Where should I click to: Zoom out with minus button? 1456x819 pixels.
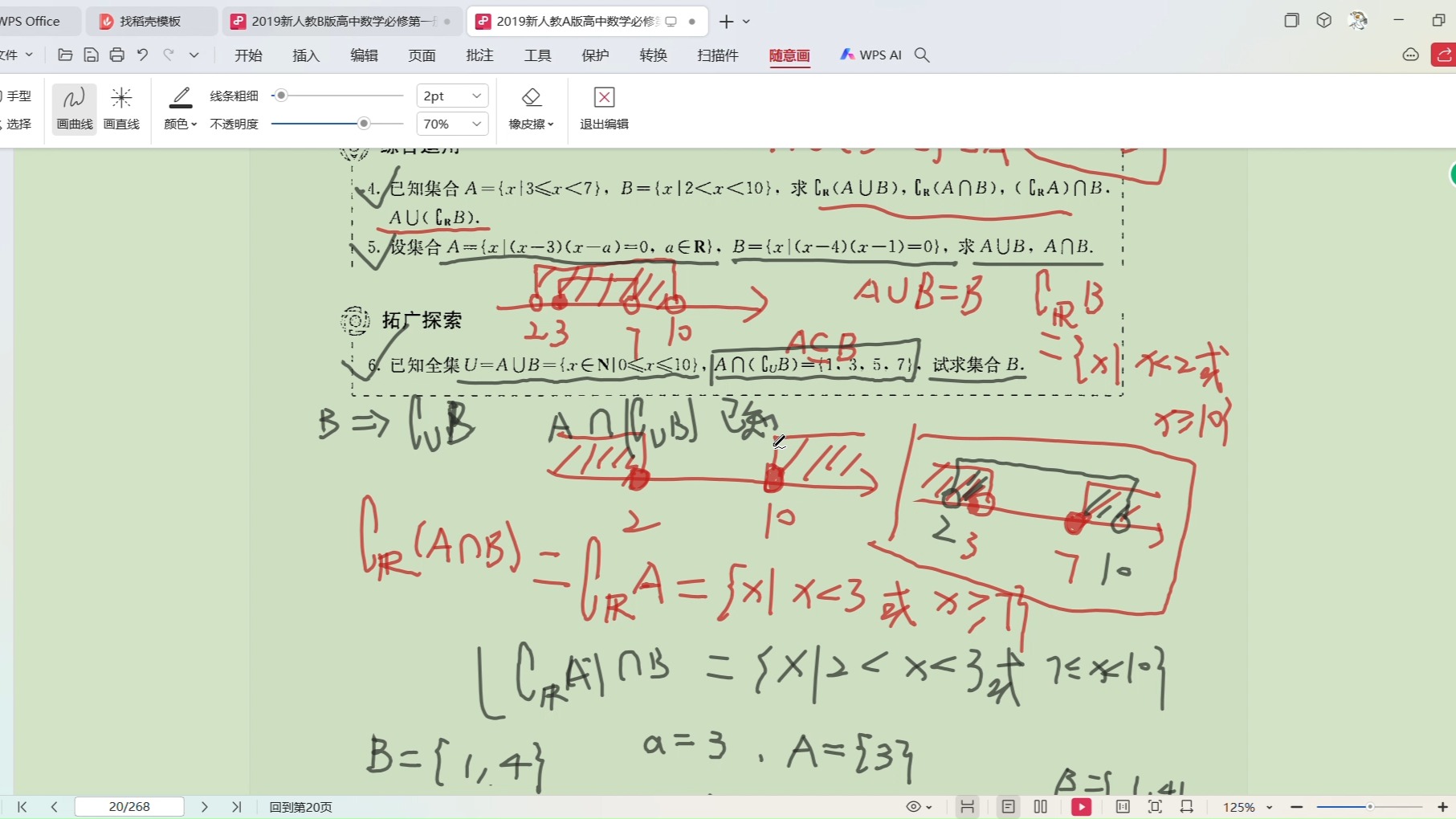click(1297, 807)
